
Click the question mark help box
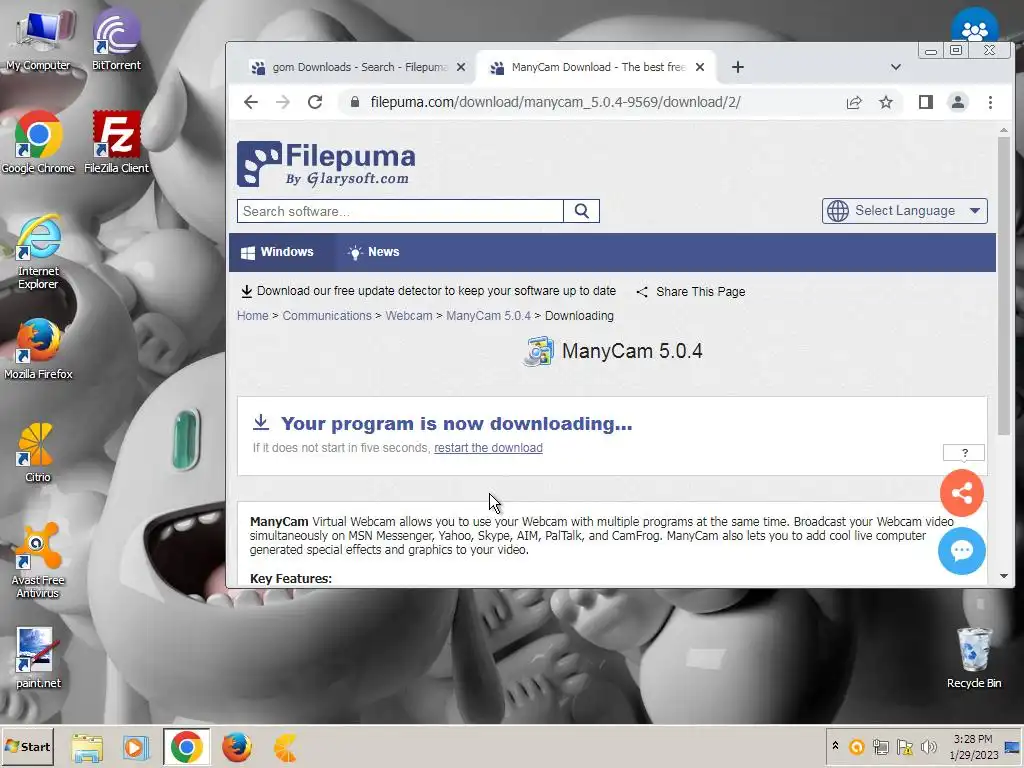coord(963,453)
